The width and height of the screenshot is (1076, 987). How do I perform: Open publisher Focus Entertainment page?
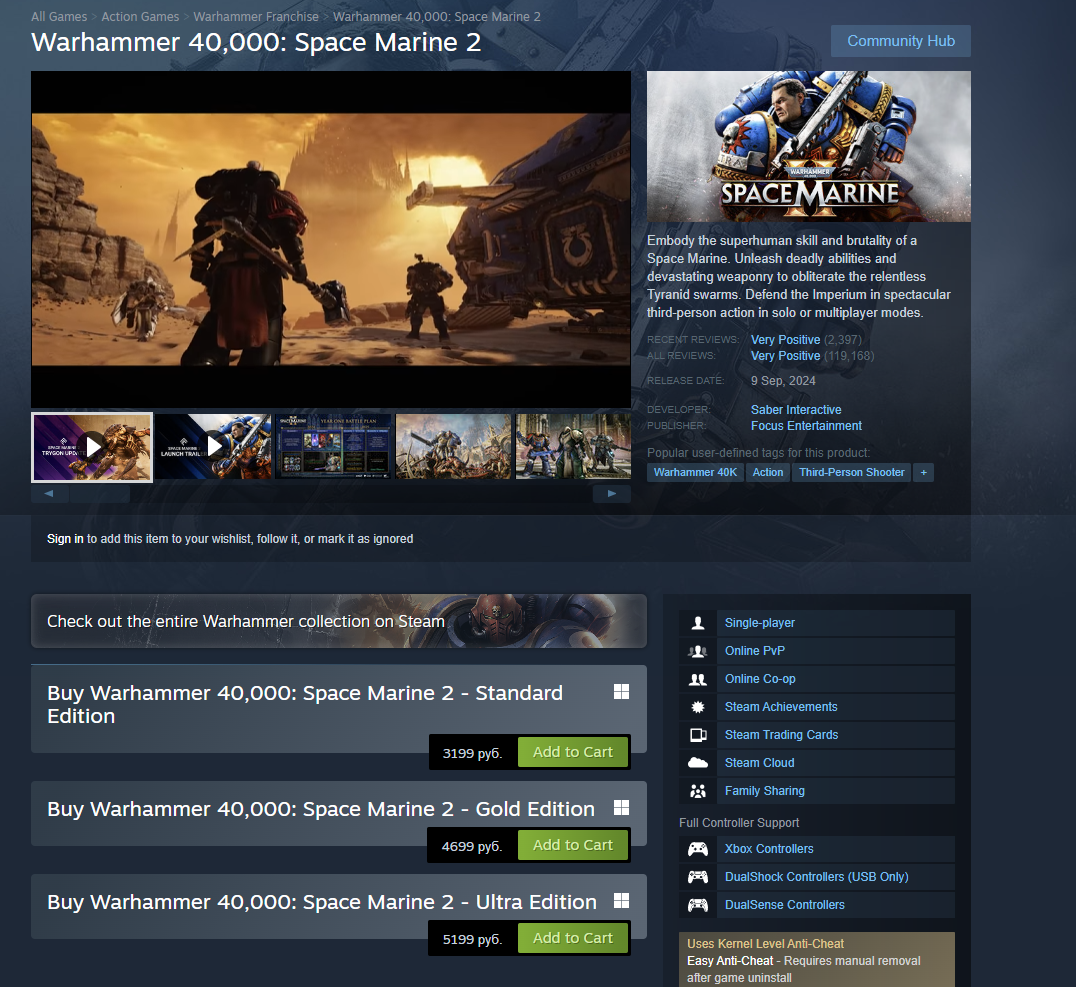pyautogui.click(x=806, y=426)
